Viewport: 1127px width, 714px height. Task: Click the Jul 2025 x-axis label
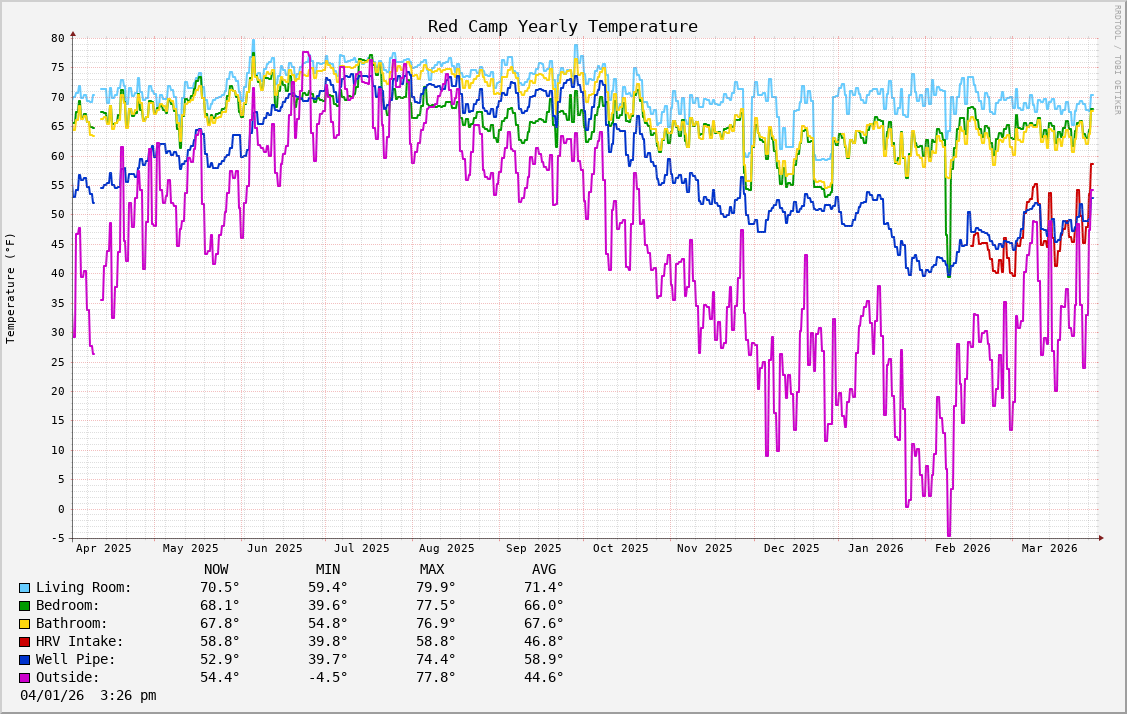362,548
